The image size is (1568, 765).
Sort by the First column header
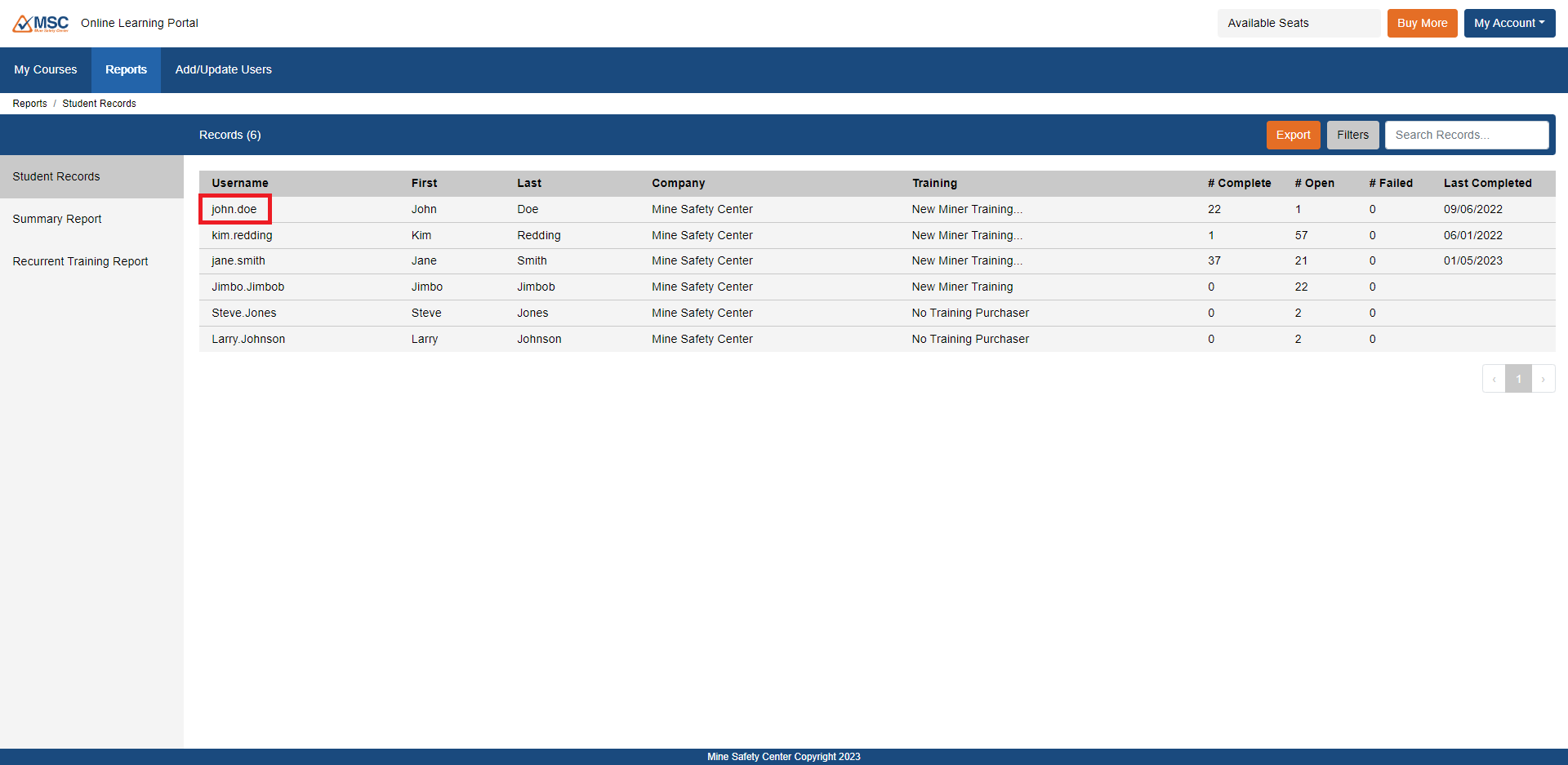pyautogui.click(x=424, y=183)
